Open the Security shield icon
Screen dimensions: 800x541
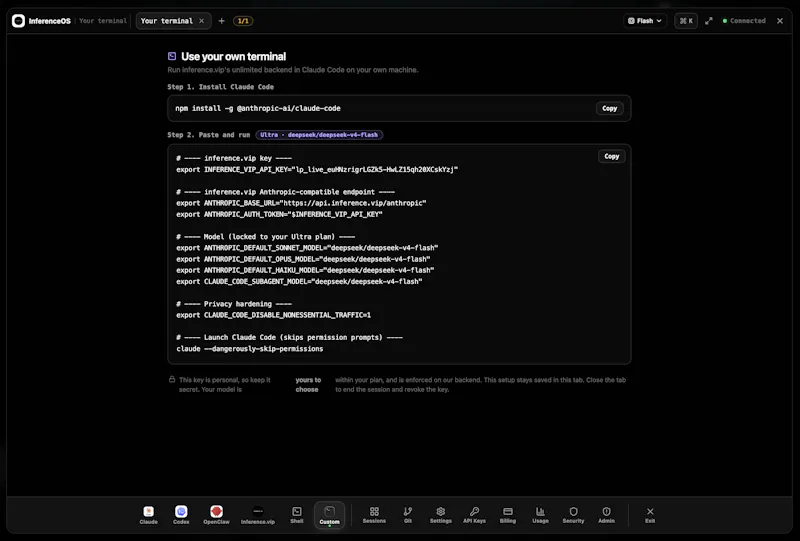click(573, 514)
